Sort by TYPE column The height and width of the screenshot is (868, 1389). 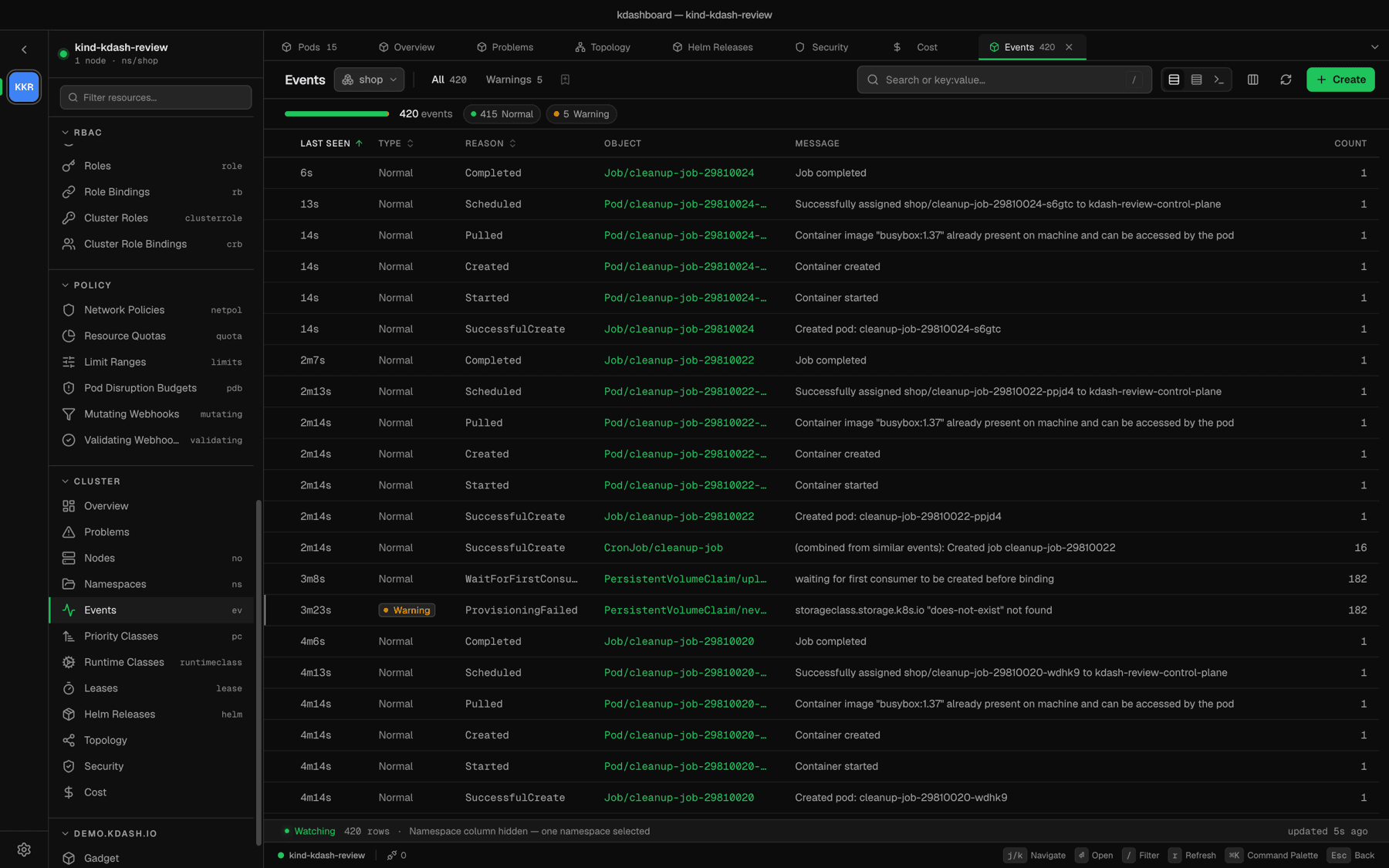point(396,144)
